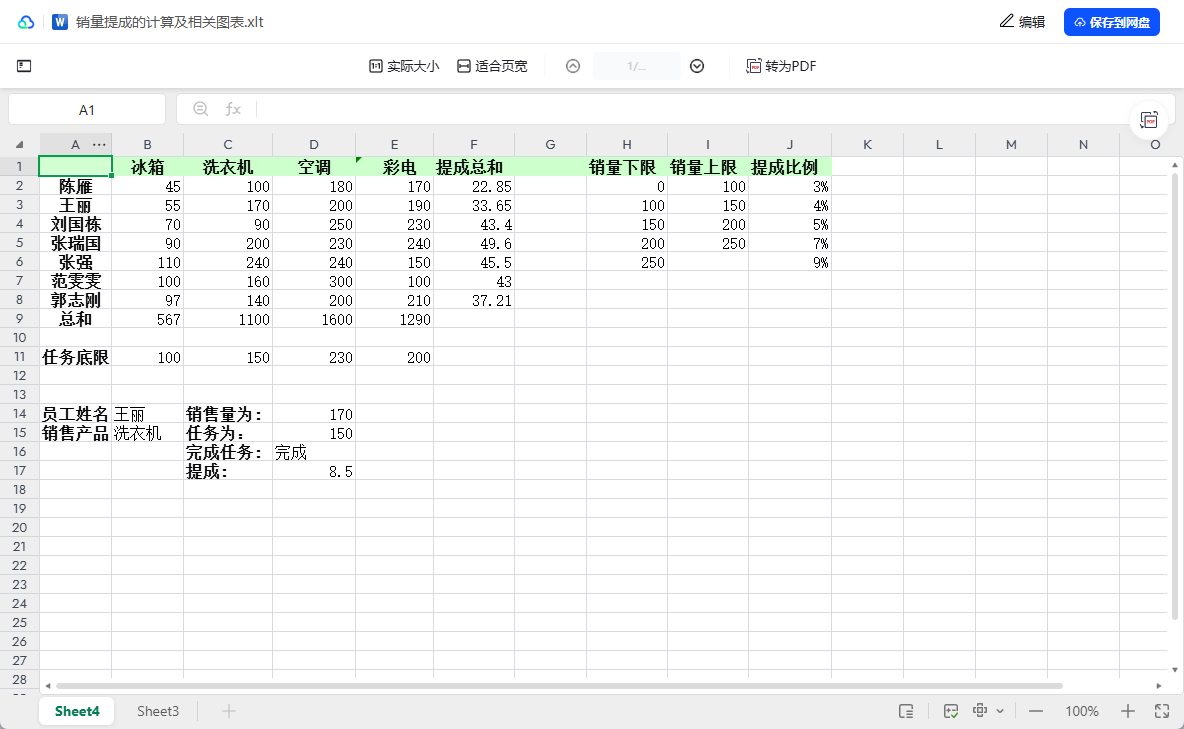The image size is (1184, 729).
Task: Switch to the Sheet3 tab
Action: tap(157, 710)
